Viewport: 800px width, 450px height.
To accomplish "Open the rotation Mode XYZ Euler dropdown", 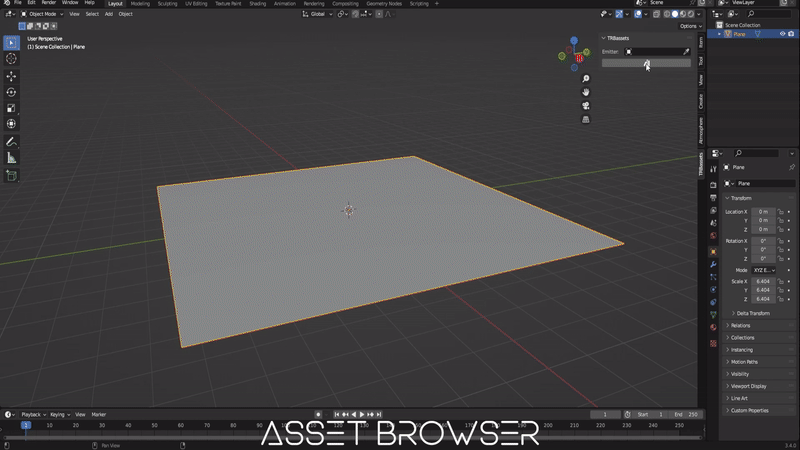I will point(764,270).
